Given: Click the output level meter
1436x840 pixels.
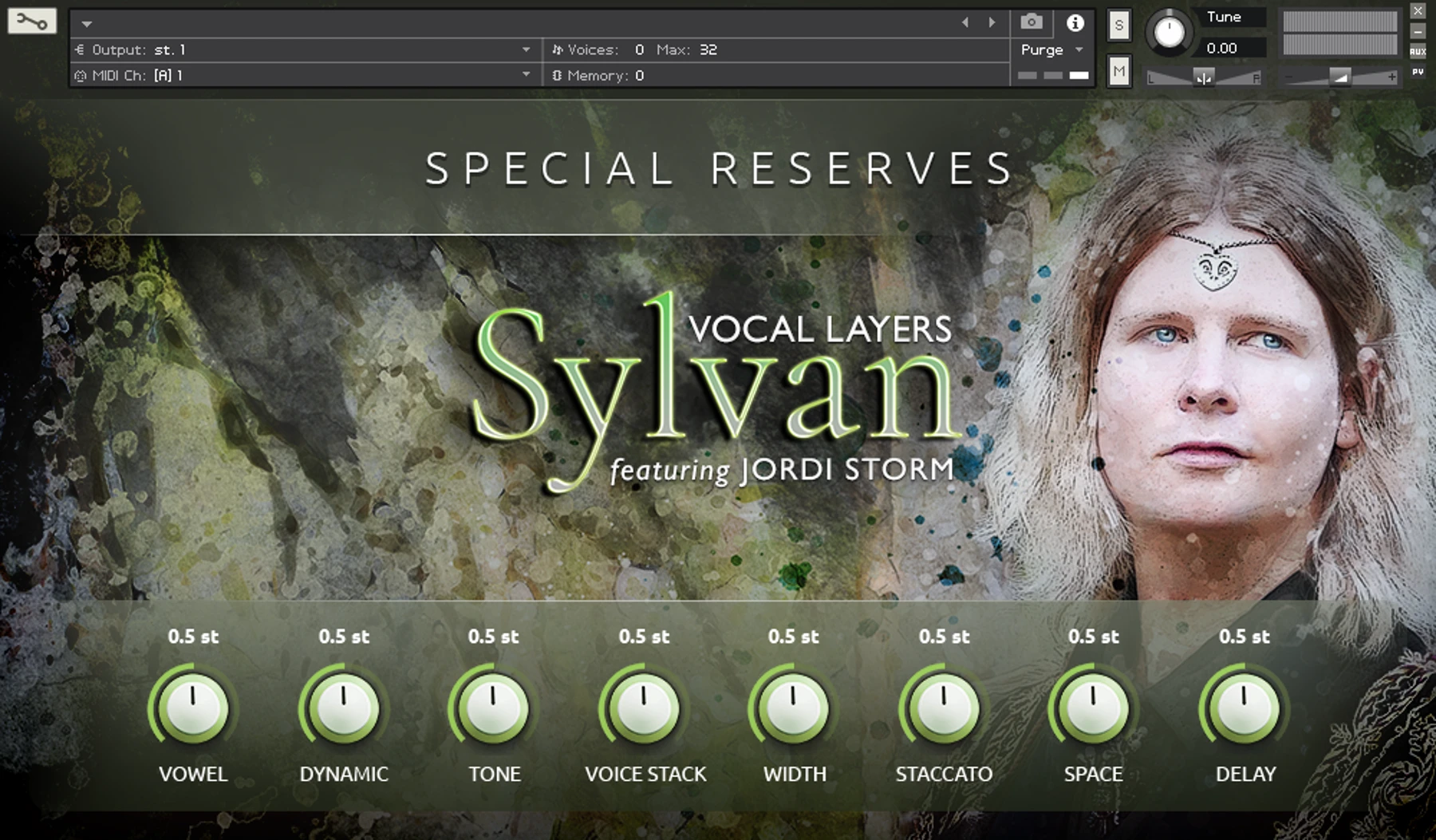Looking at the screenshot, I should [x=1339, y=33].
